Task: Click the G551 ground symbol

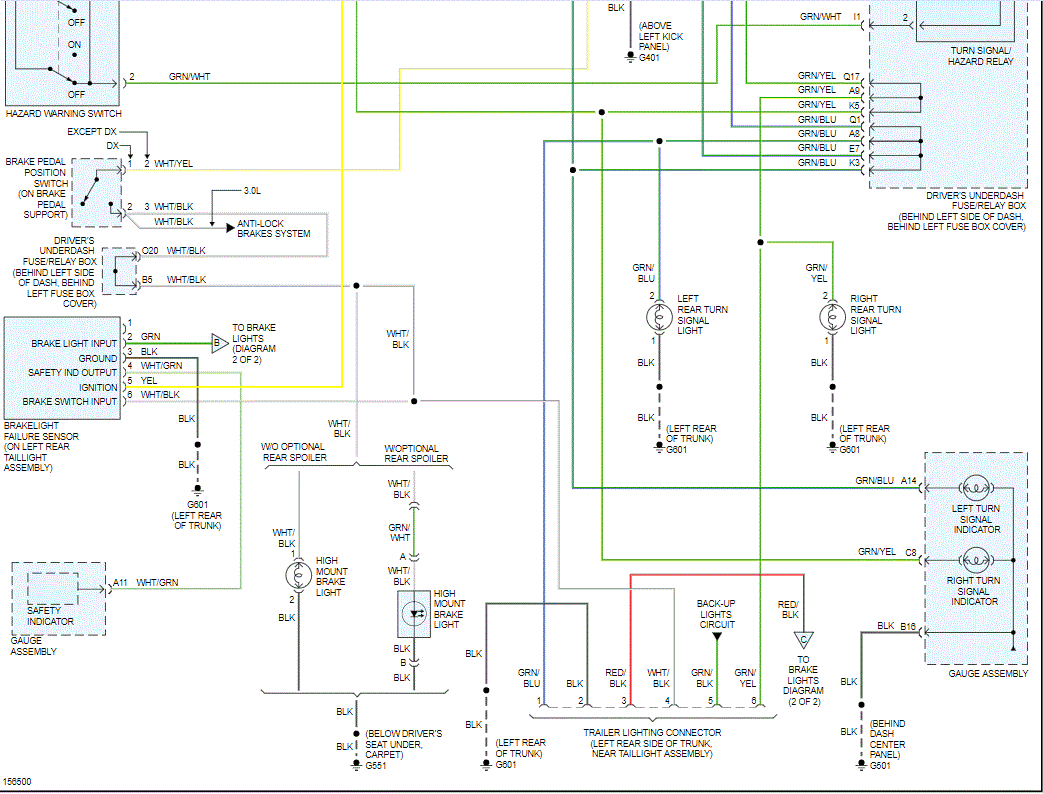Action: coord(357,765)
